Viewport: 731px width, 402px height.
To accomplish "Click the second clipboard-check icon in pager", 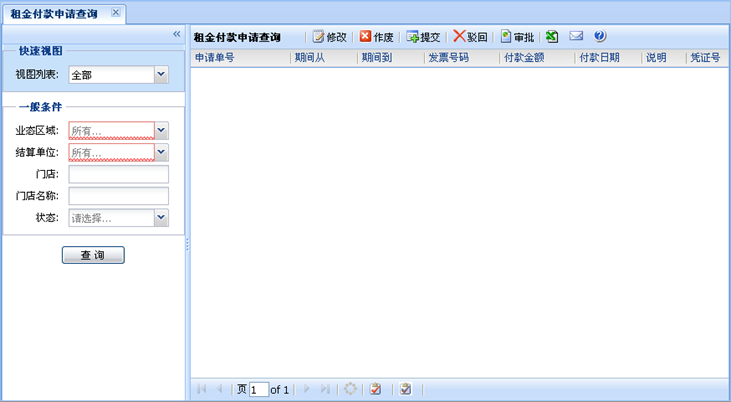I will pos(406,389).
